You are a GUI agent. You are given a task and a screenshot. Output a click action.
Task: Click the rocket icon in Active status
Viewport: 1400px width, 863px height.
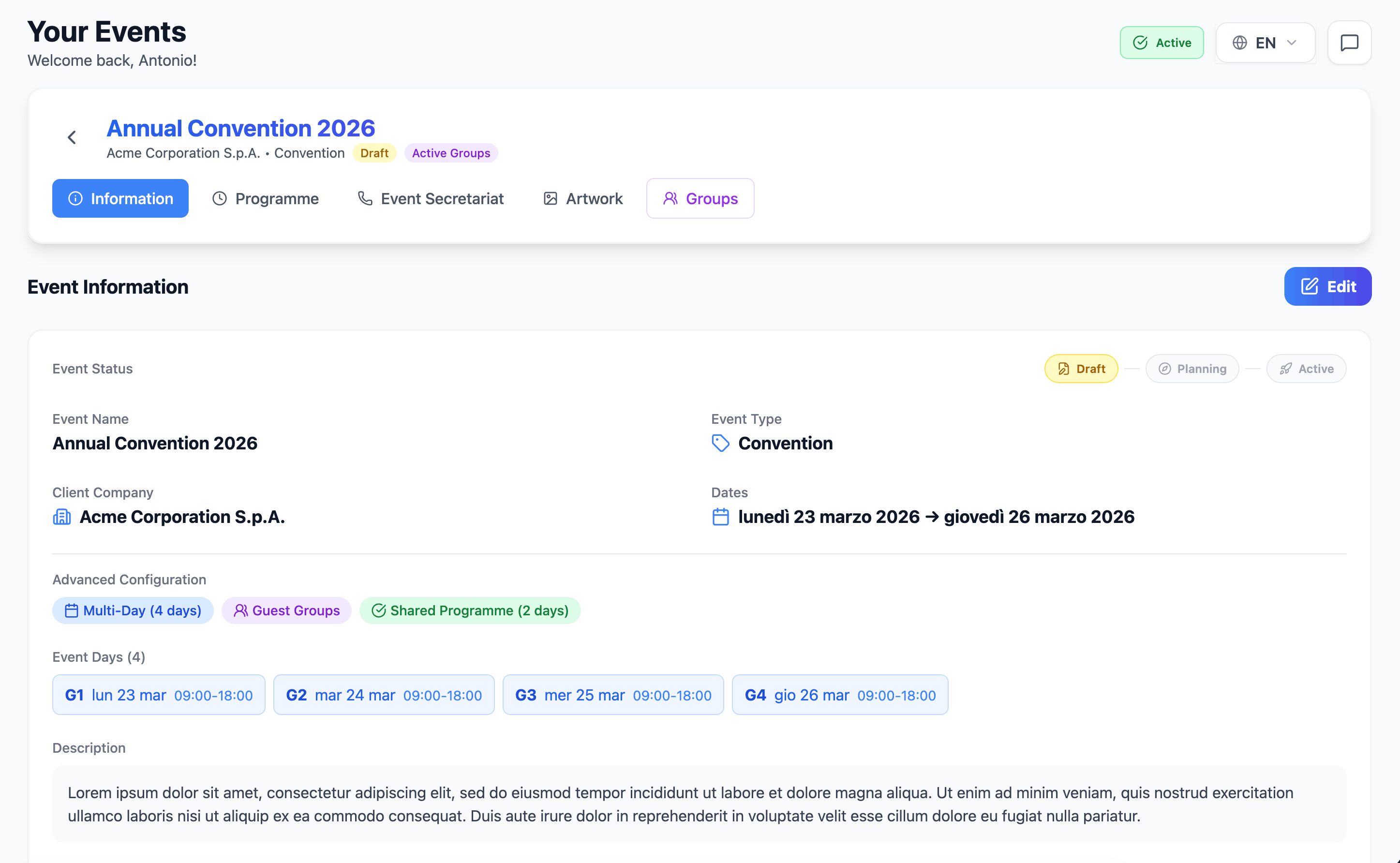(x=1285, y=369)
